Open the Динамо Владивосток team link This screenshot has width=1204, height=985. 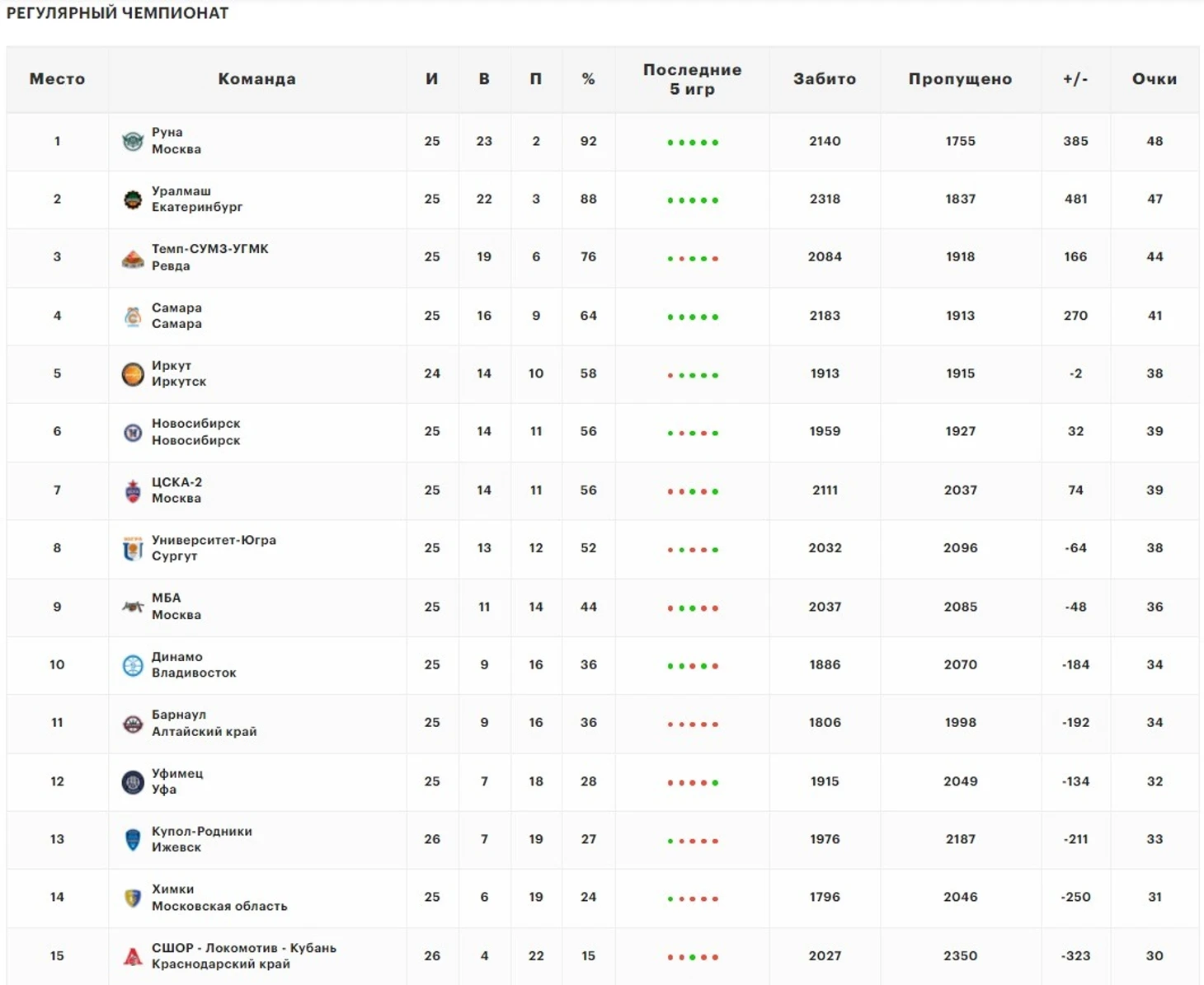pyautogui.click(x=194, y=665)
